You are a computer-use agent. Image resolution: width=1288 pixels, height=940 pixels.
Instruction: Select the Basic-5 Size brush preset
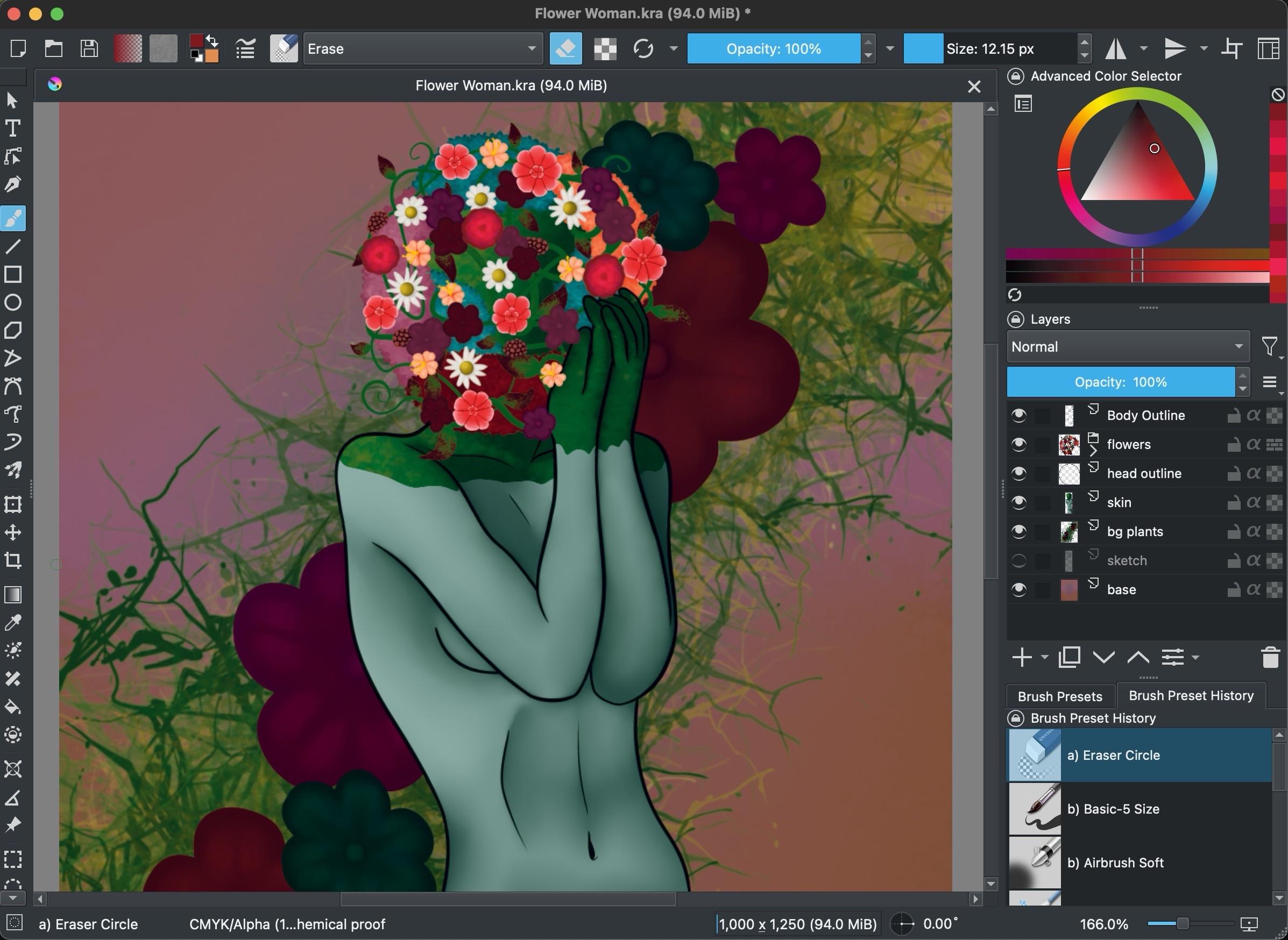point(1113,809)
